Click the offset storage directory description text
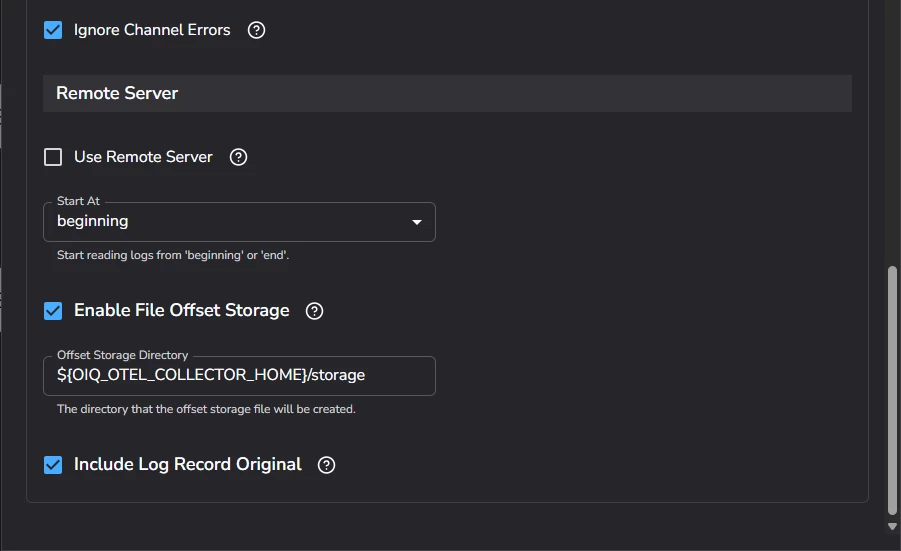The height and width of the screenshot is (551, 901). [x=206, y=409]
